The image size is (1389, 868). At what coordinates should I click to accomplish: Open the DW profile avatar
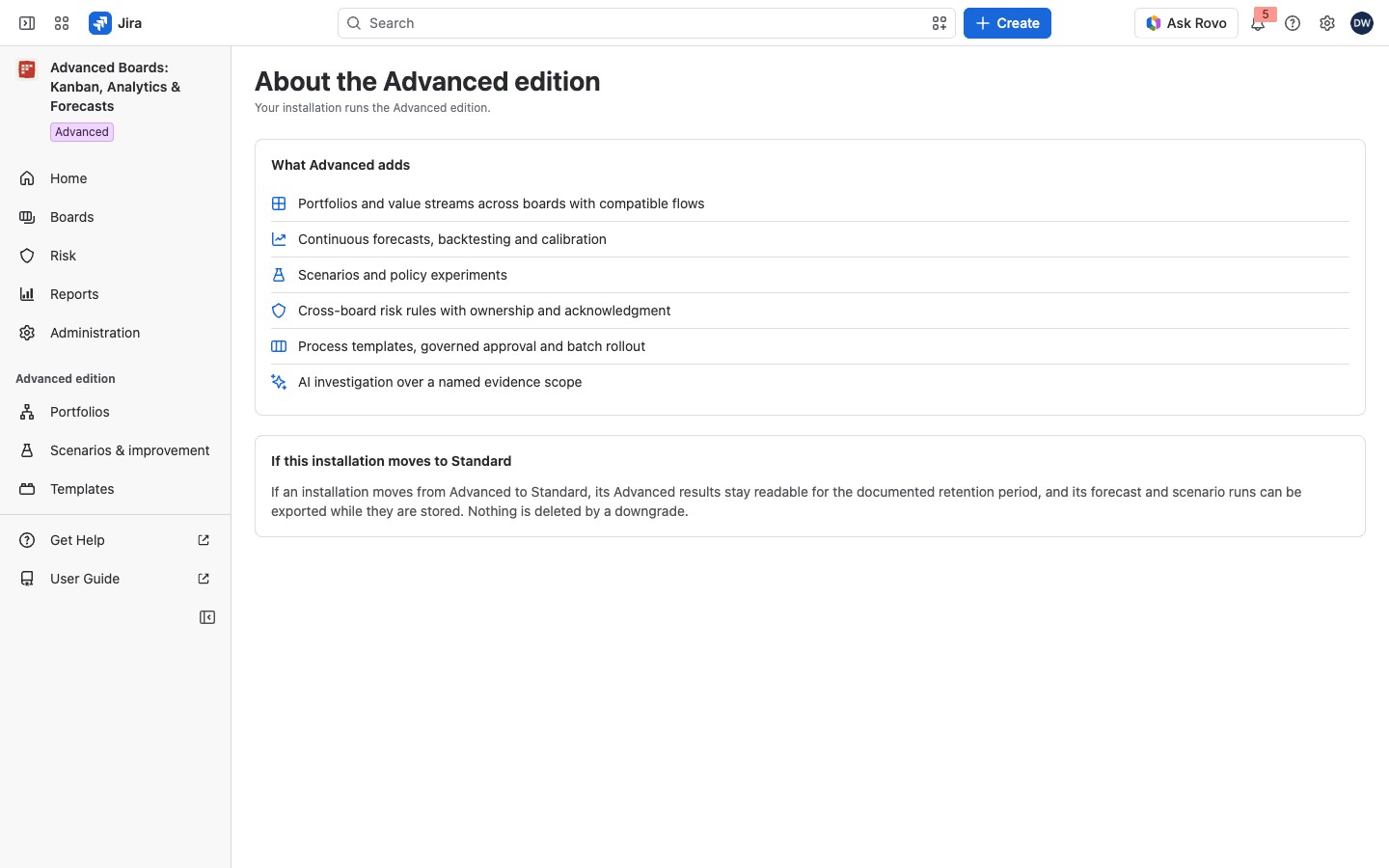1362,23
